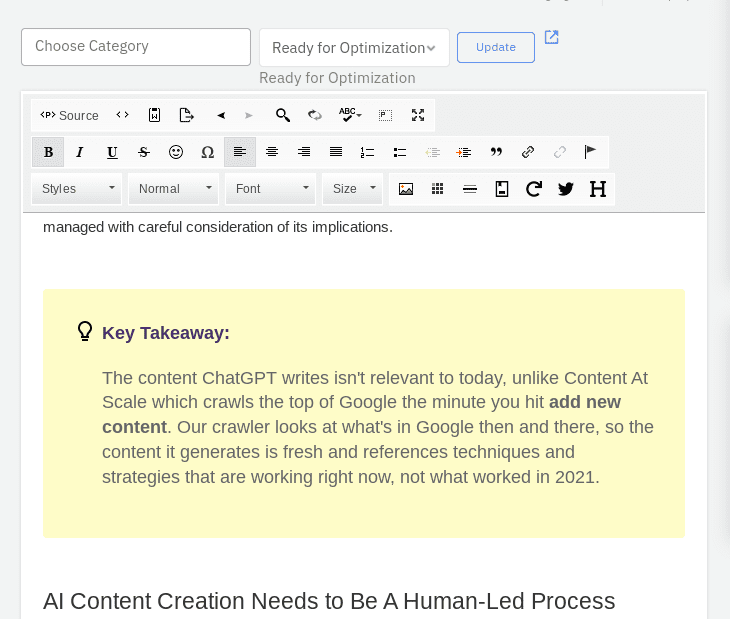The image size is (730, 619).
Task: Toggle bold formatting
Action: click(x=48, y=152)
